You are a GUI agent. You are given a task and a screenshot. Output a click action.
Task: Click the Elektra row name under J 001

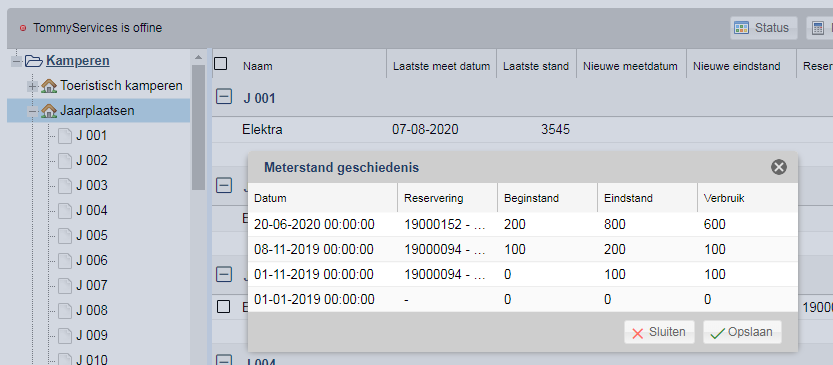click(262, 130)
